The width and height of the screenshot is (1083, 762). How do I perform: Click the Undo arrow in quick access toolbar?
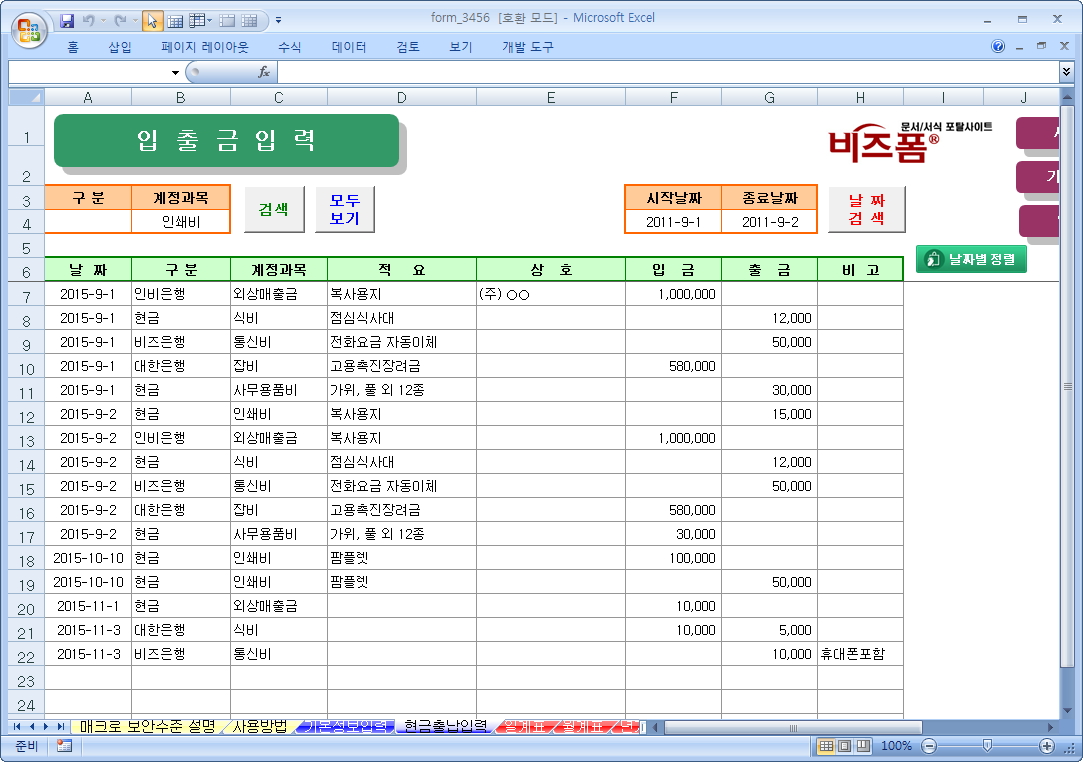click(90, 19)
